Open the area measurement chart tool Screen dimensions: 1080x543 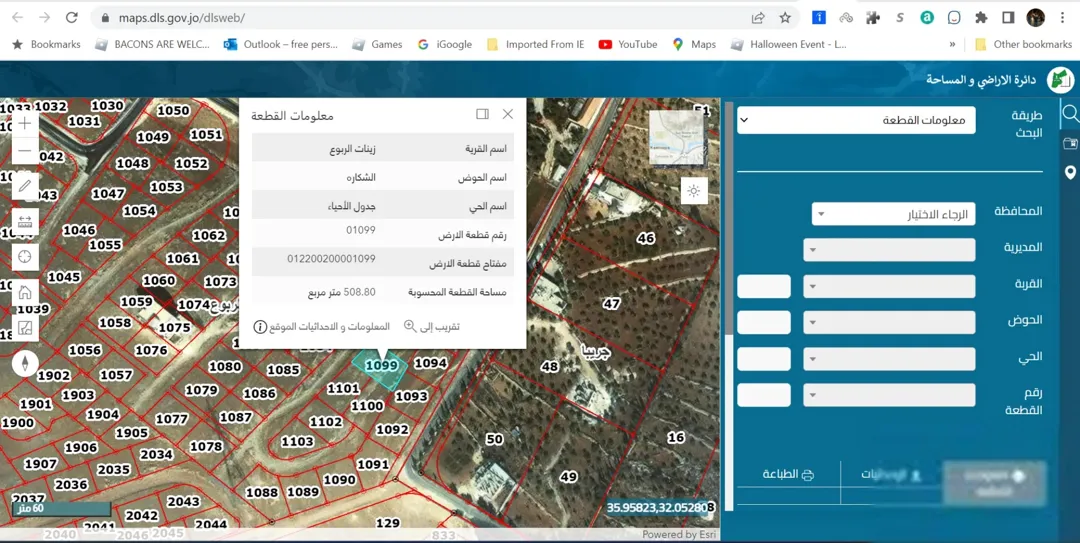(25, 327)
